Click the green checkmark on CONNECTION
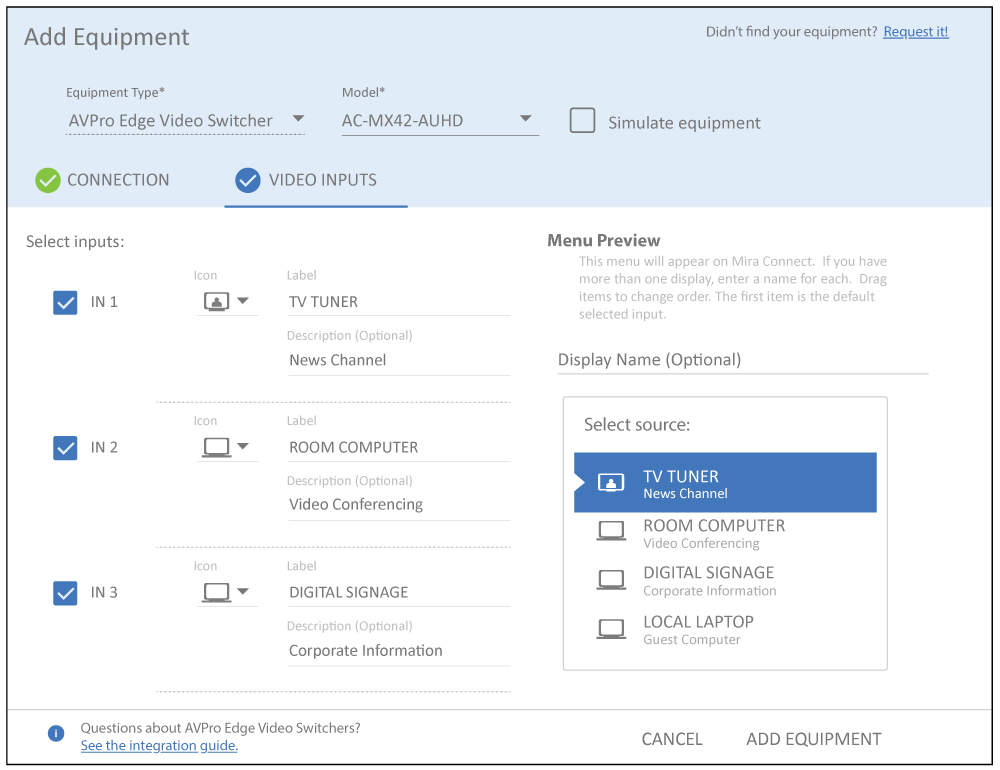This screenshot has height=770, width=1000. [x=47, y=180]
